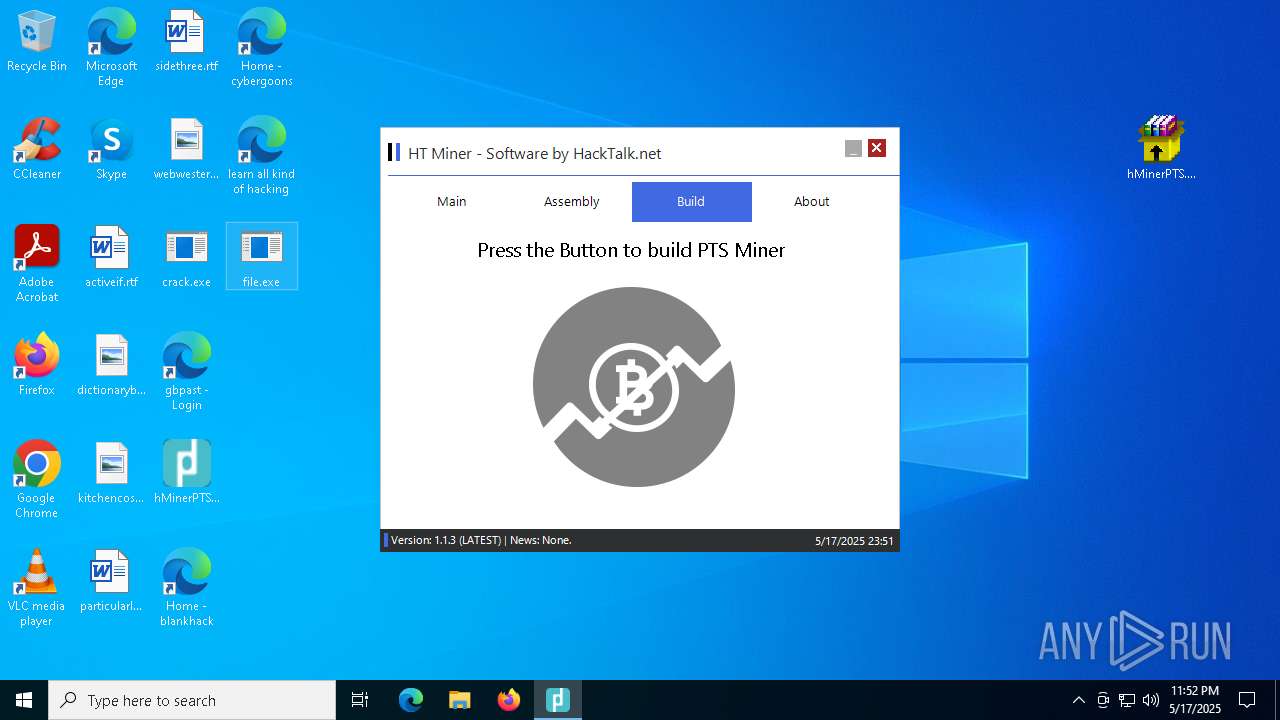The height and width of the screenshot is (720, 1280).
Task: Open the About tab
Action: coord(812,202)
